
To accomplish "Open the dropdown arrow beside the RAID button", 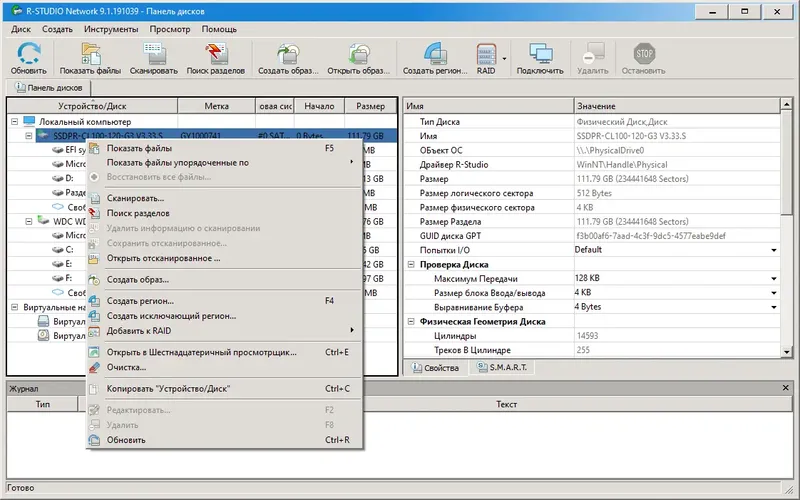I will pos(504,59).
